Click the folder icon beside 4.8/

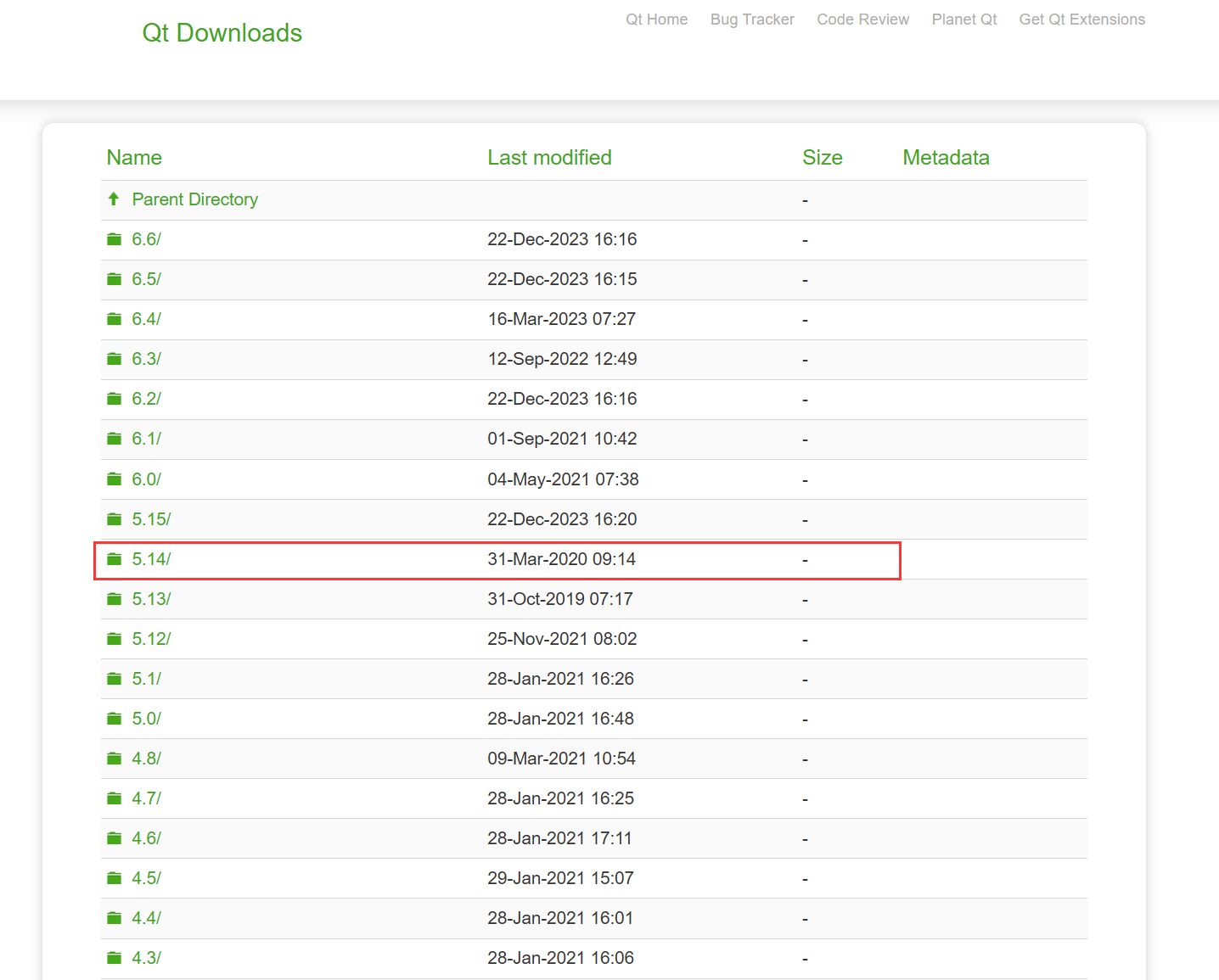tap(114, 759)
